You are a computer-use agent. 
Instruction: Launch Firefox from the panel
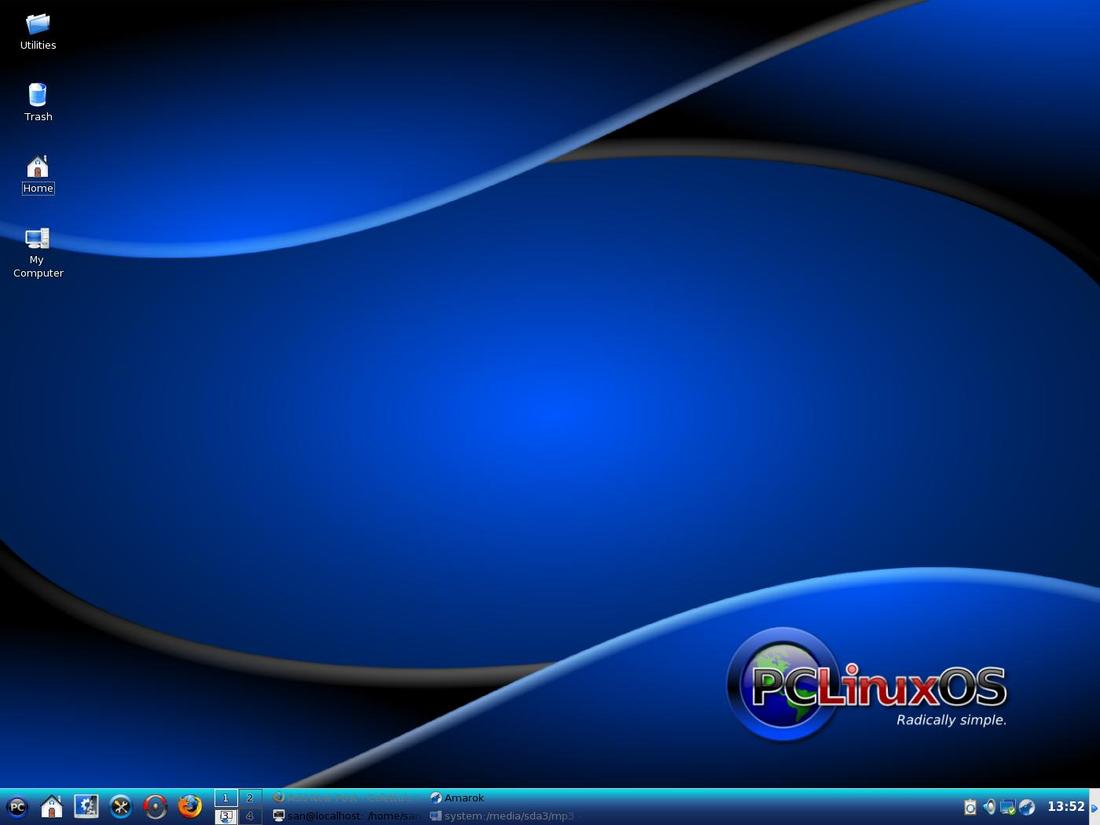coord(189,807)
